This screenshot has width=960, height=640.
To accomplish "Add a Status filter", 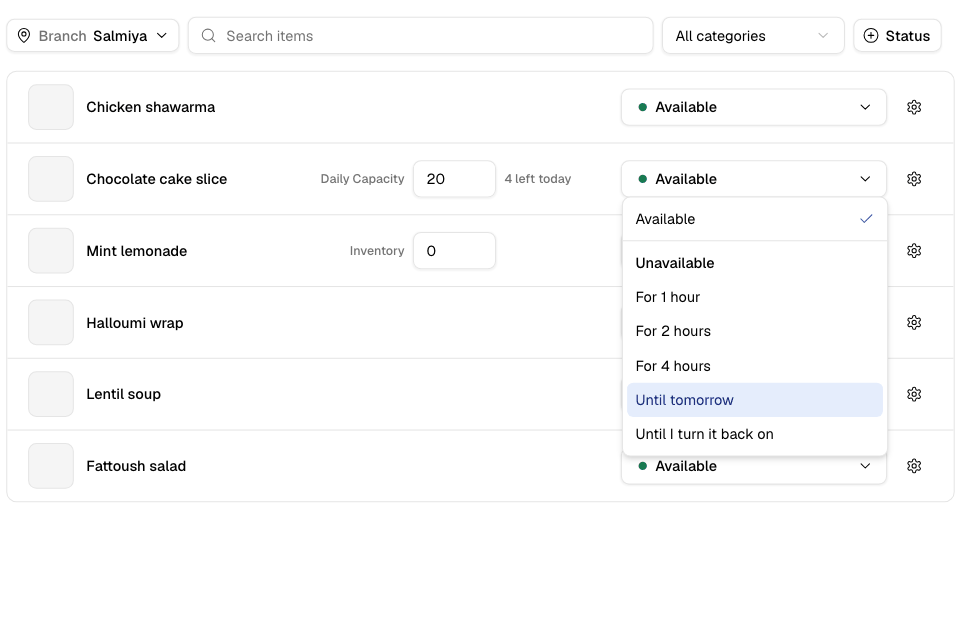I will [x=897, y=36].
